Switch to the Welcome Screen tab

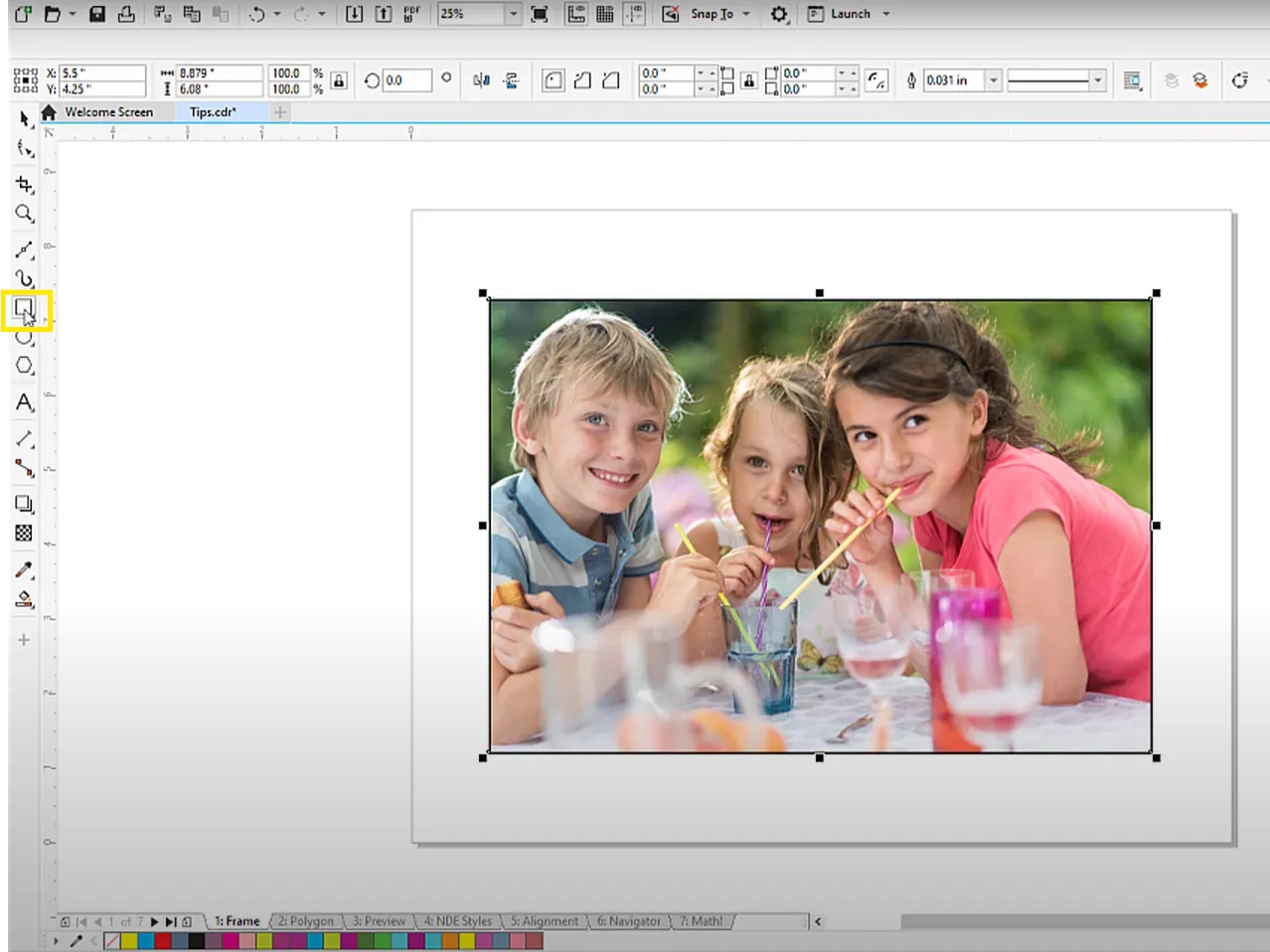[108, 112]
